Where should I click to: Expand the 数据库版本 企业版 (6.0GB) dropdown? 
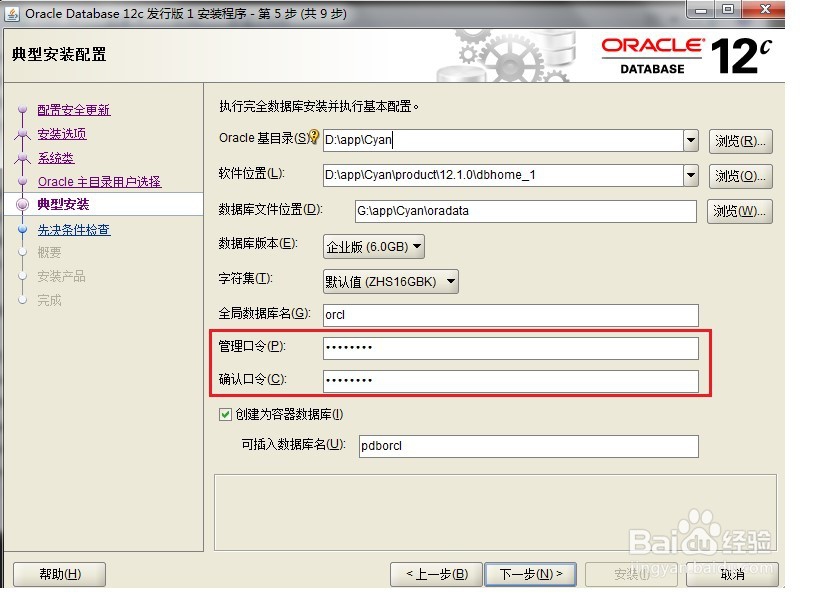pos(373,247)
